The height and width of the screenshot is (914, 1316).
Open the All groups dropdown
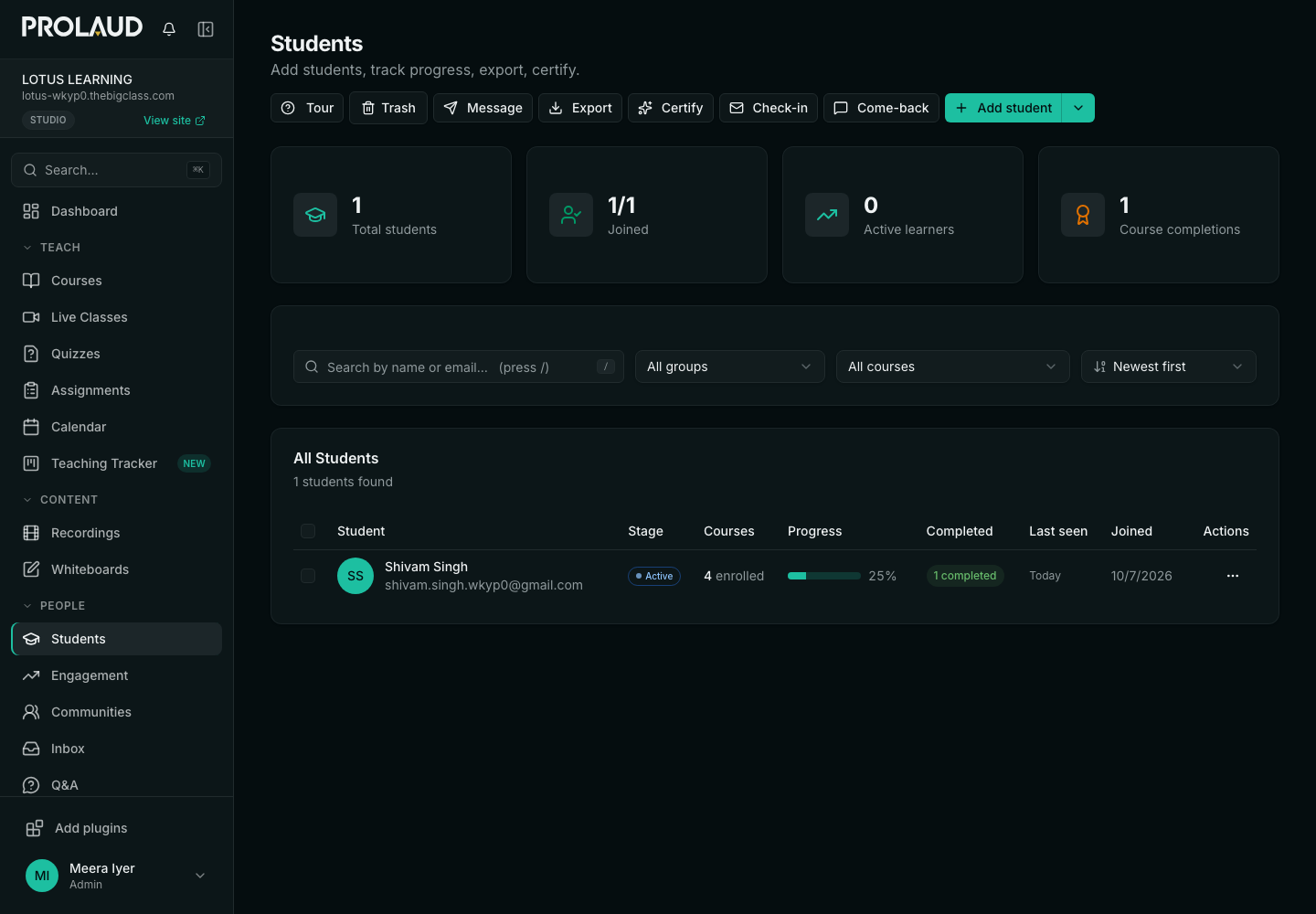tap(730, 367)
